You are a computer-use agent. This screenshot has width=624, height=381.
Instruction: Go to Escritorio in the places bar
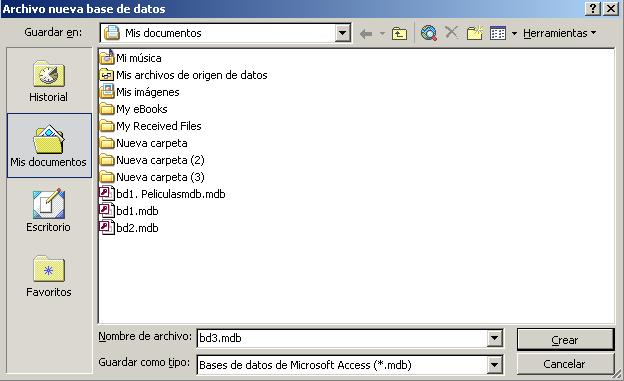click(49, 210)
